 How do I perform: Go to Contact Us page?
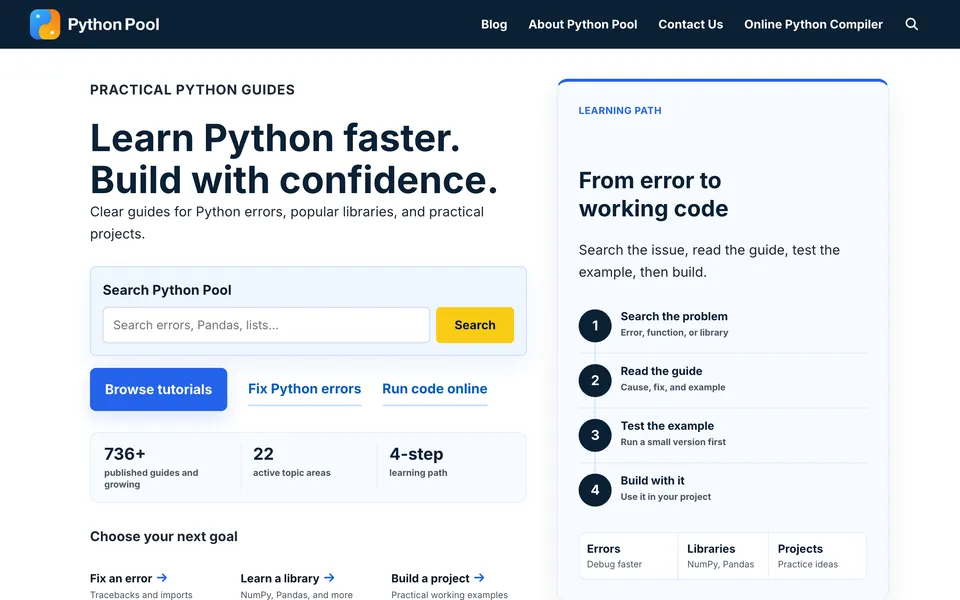pyautogui.click(x=691, y=24)
